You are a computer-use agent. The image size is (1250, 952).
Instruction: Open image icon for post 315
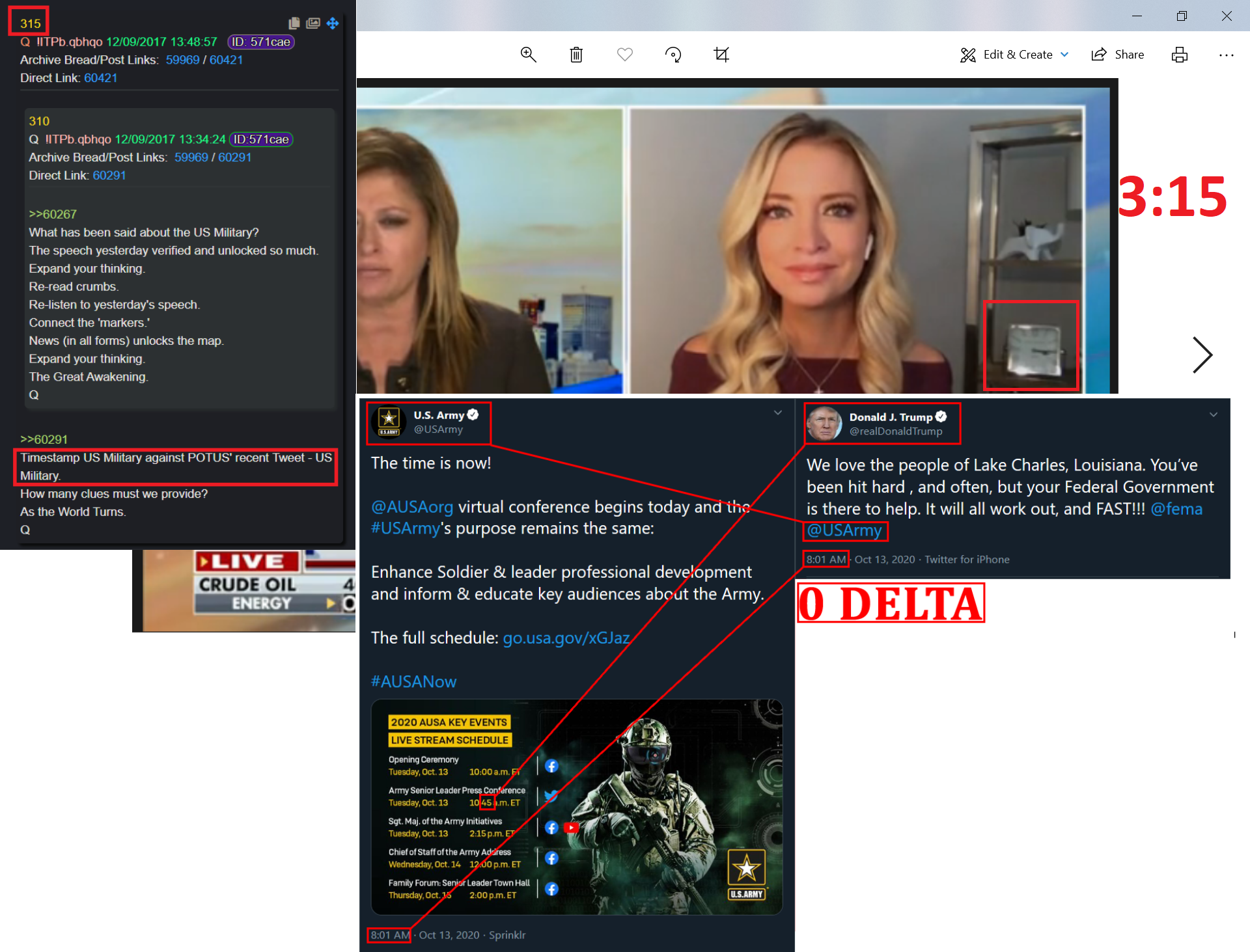[313, 23]
